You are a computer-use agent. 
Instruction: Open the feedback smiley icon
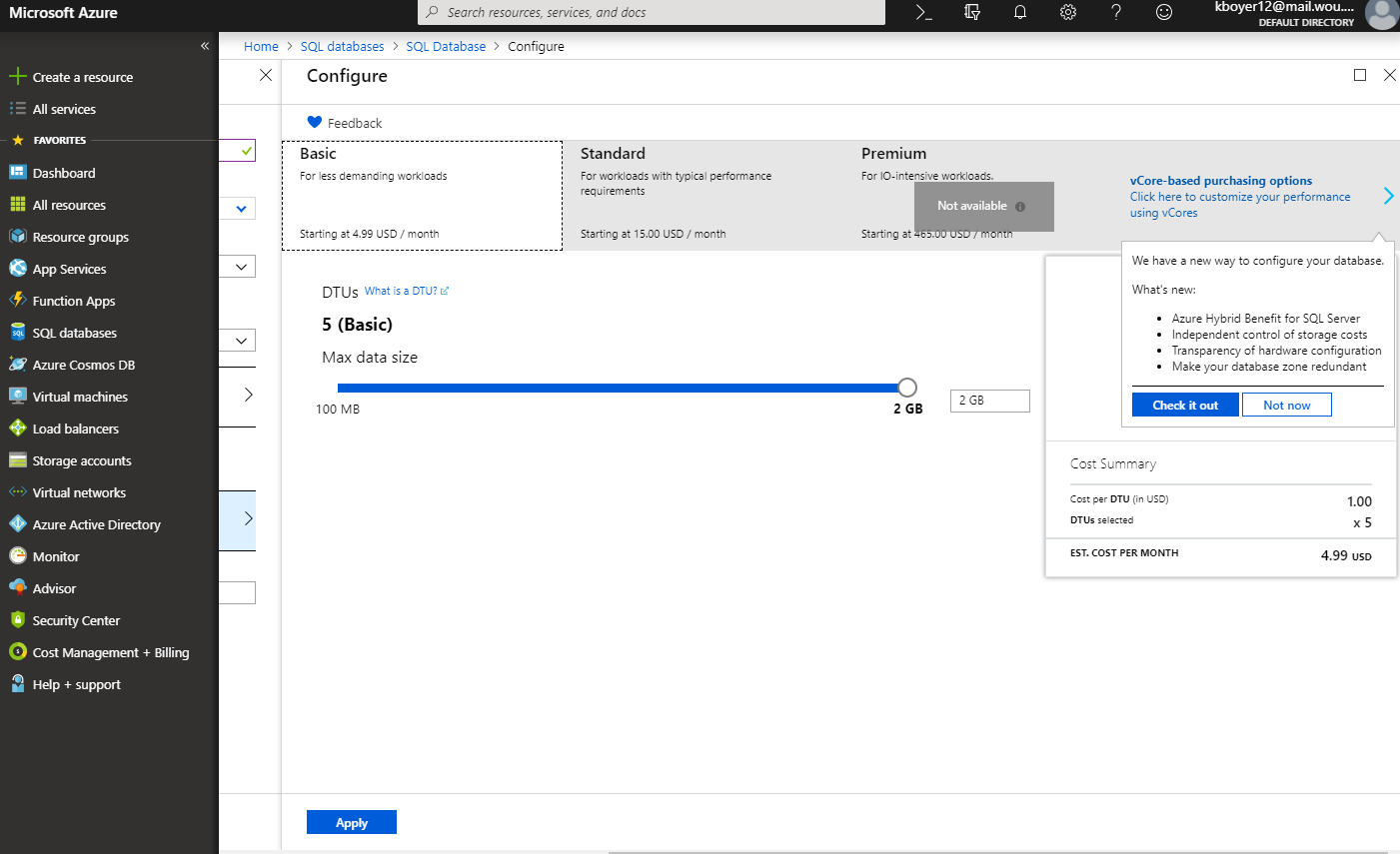tap(1164, 12)
